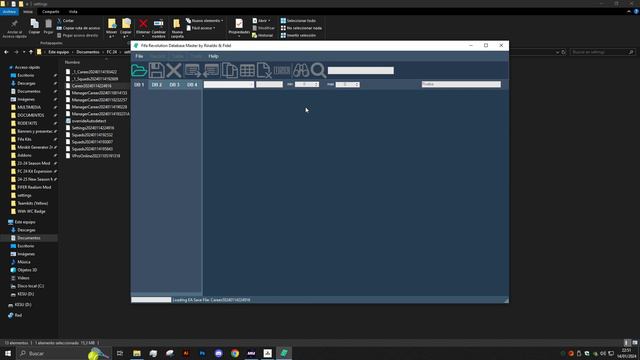Click Documentos in Explorer address bar
Image resolution: width=640 pixels, height=360 pixels.
pos(88,52)
